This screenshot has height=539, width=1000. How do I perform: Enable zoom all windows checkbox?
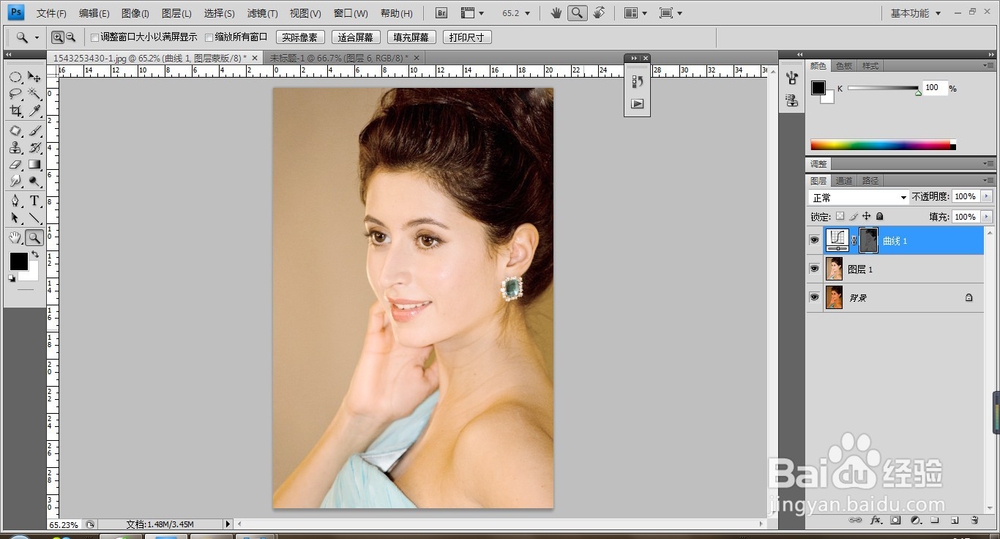209,38
